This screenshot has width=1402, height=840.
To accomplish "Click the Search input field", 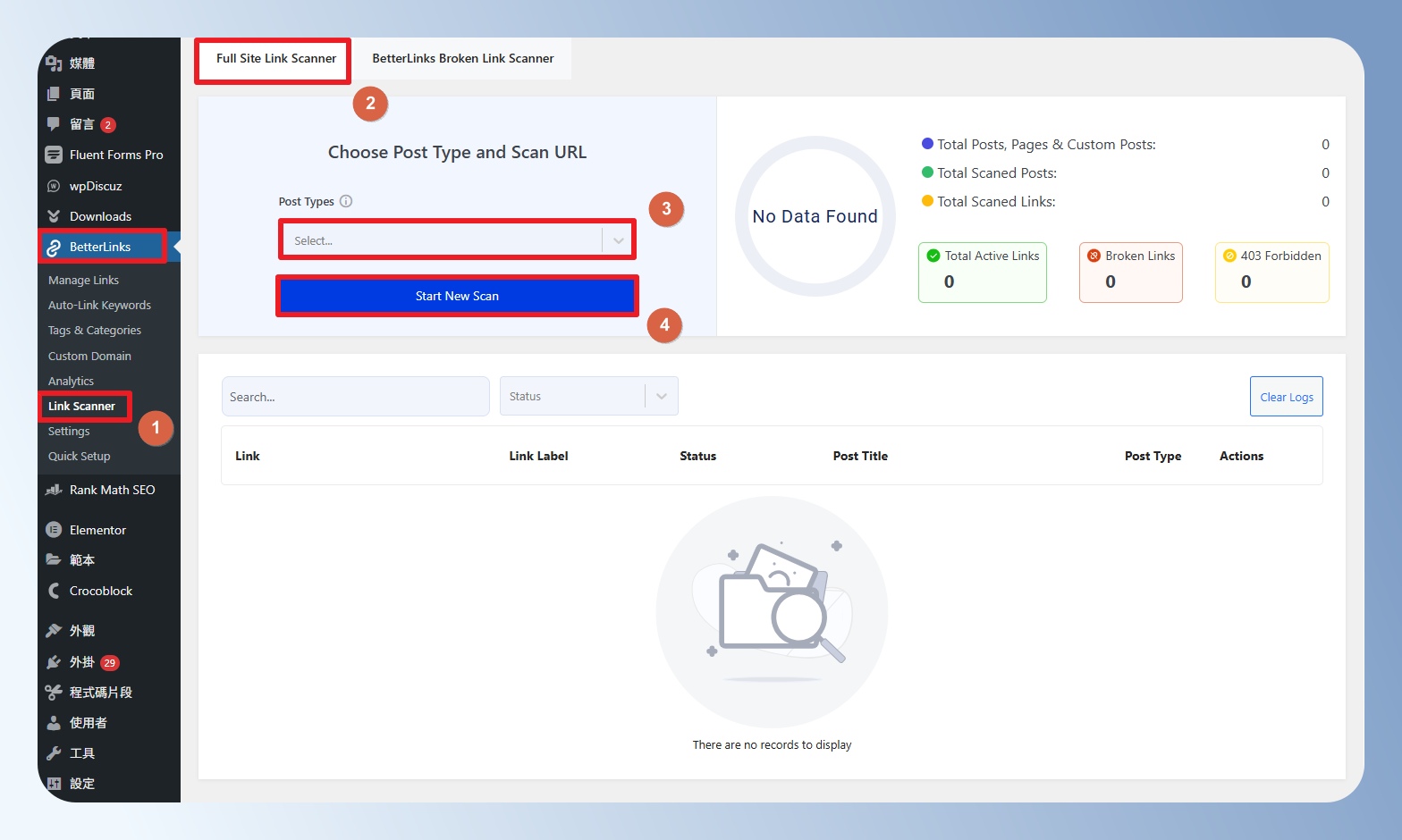I will 355,397.
